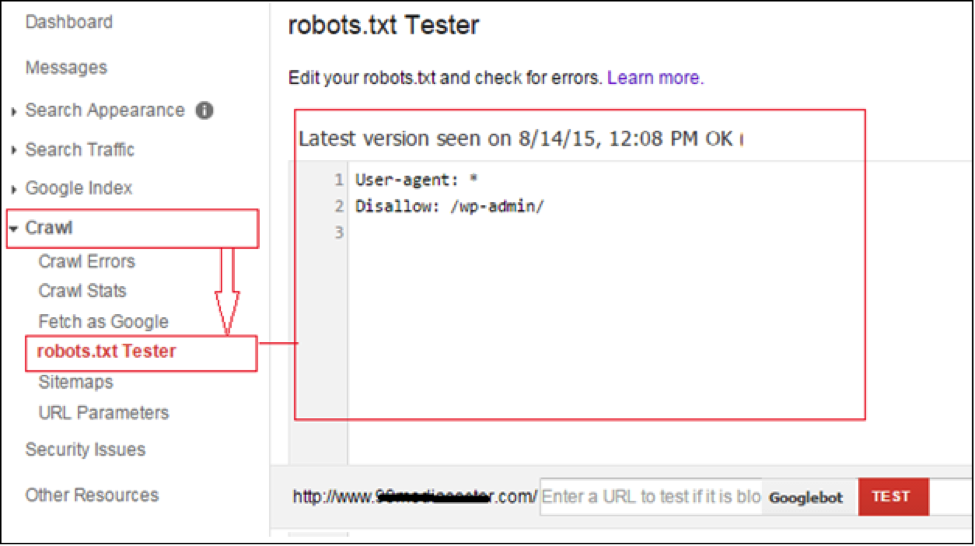Click line 1 User-agent in editor
975x546 pixels.
tap(416, 180)
